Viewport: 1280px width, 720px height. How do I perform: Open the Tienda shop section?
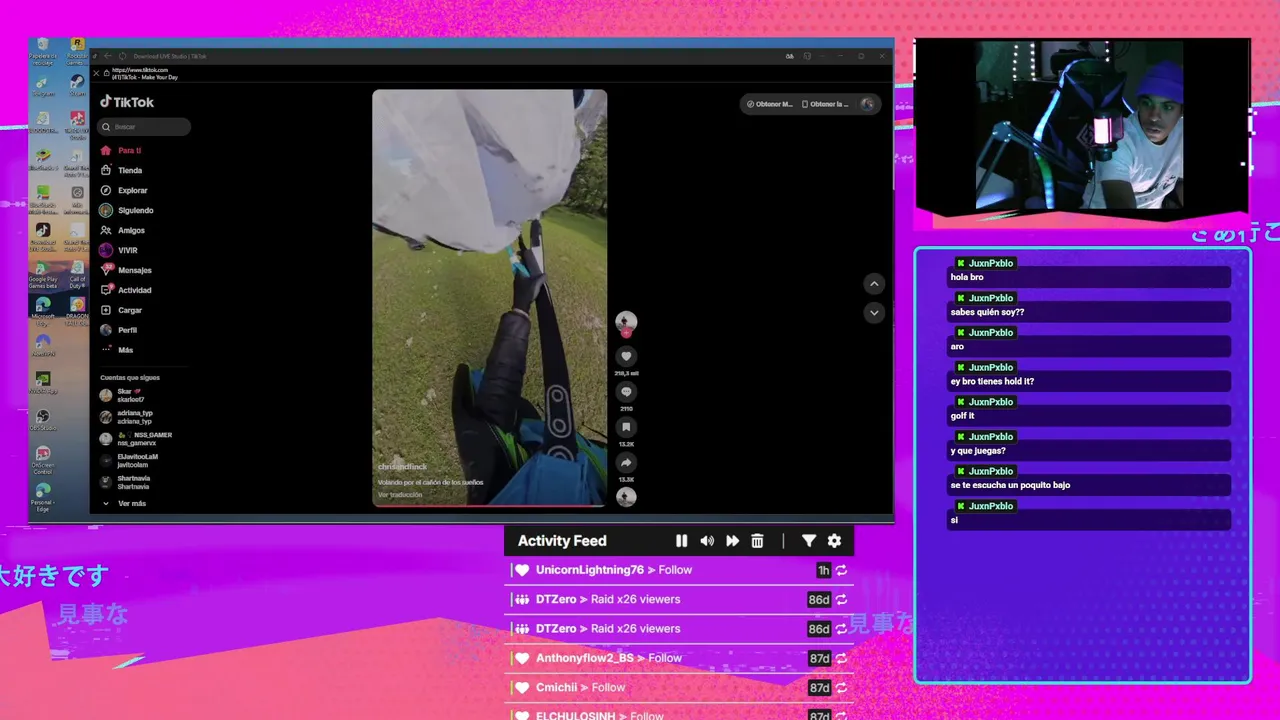[x=121, y=170]
